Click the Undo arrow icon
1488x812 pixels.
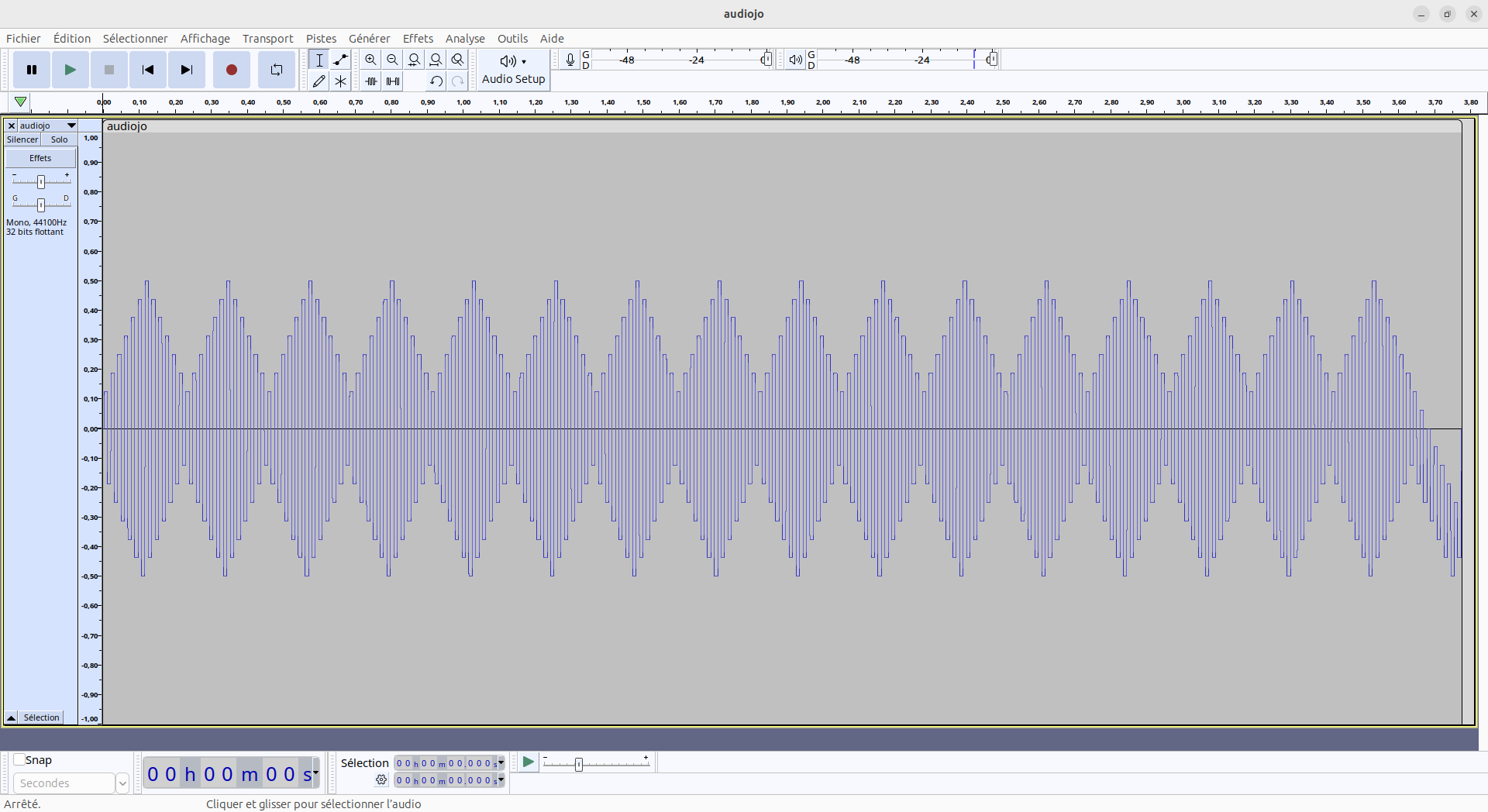[436, 81]
